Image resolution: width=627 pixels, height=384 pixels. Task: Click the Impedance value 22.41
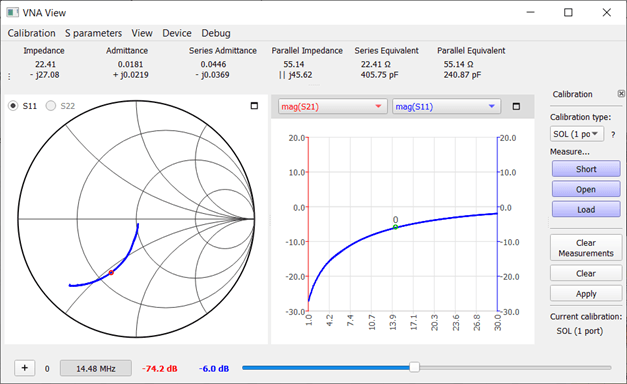[x=45, y=64]
